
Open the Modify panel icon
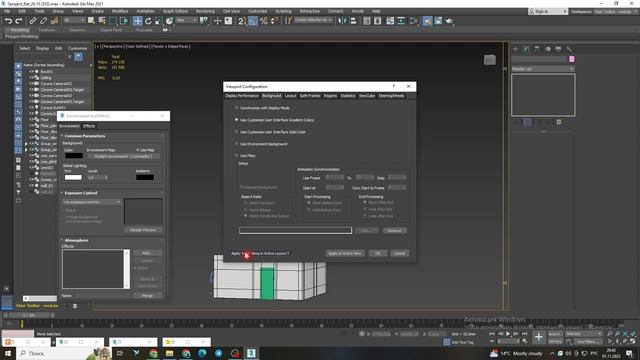pos(526,49)
